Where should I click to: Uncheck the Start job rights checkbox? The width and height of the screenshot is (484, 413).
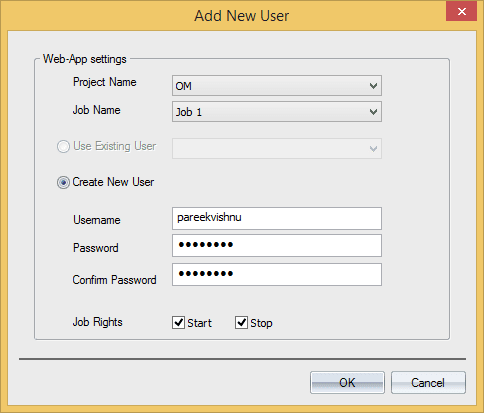coord(178,323)
